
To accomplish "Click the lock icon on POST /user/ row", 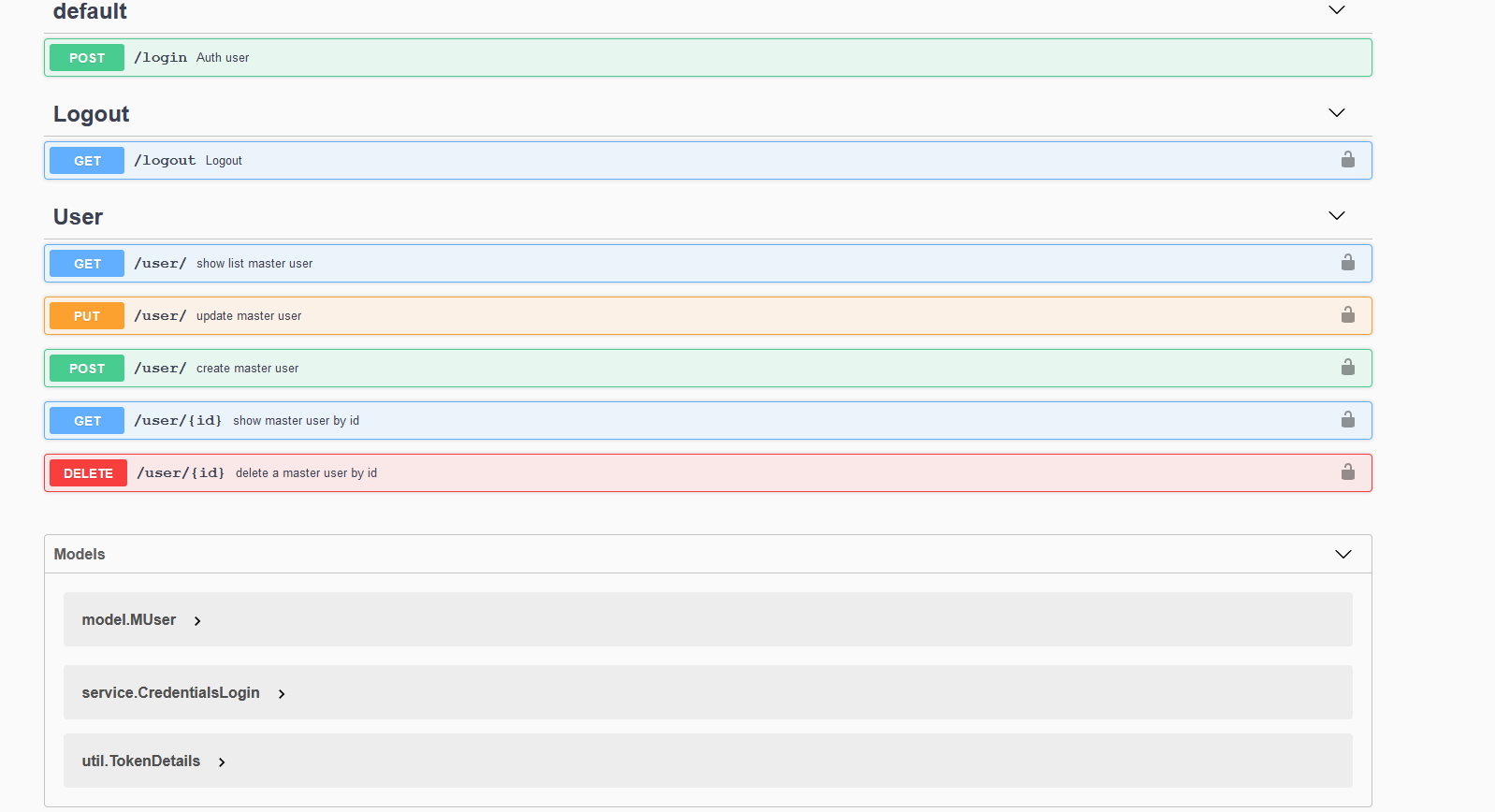I will click(x=1347, y=368).
